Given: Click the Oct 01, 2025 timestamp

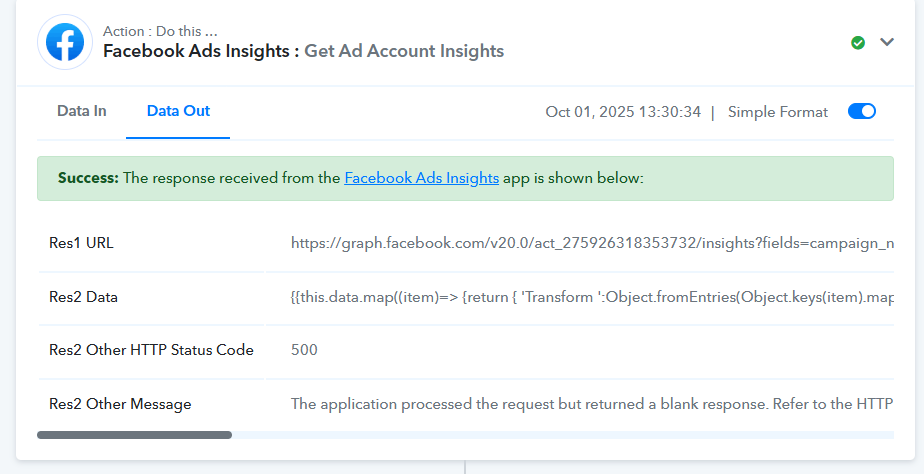Looking at the screenshot, I should tap(623, 112).
